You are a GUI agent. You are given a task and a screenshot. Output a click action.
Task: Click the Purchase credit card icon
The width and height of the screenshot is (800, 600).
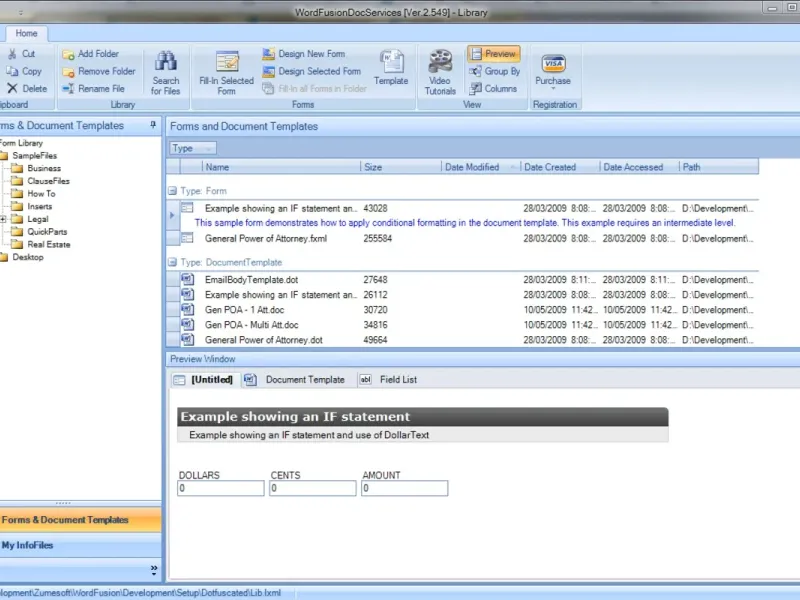click(552, 64)
